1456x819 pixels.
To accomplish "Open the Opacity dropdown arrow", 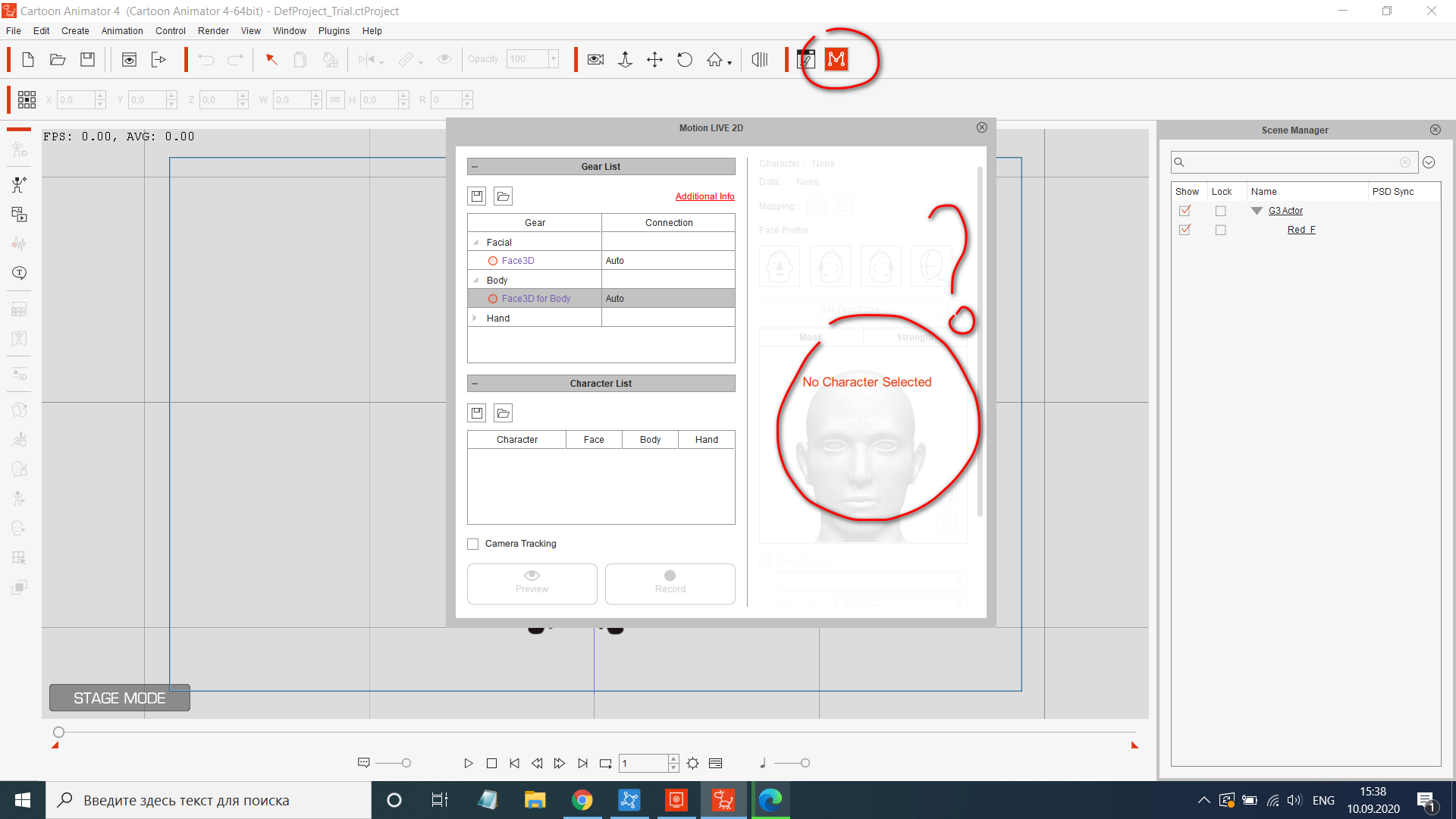I will [x=554, y=59].
